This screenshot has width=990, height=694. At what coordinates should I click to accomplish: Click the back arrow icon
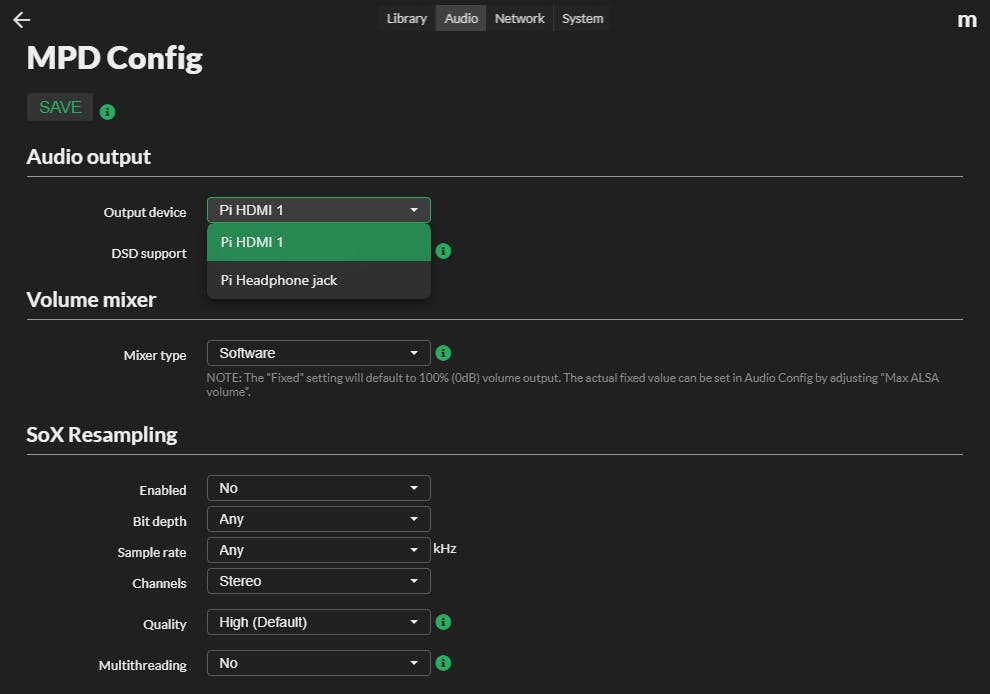(x=21, y=20)
